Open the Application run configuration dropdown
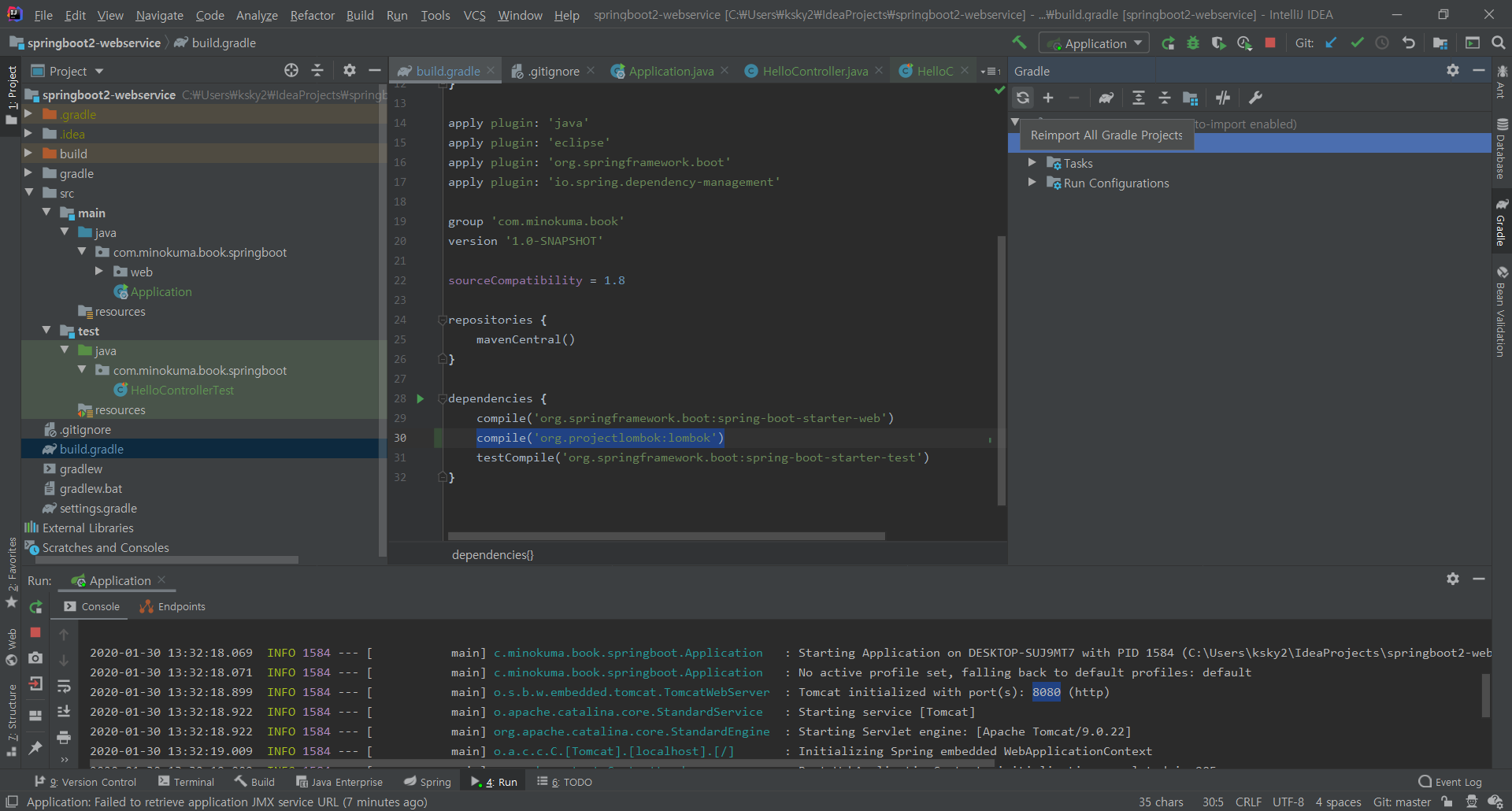 [1094, 43]
